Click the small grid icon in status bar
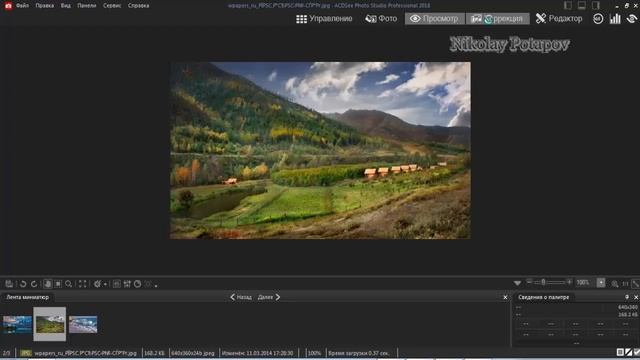This screenshot has height=360, width=640. tap(620, 352)
